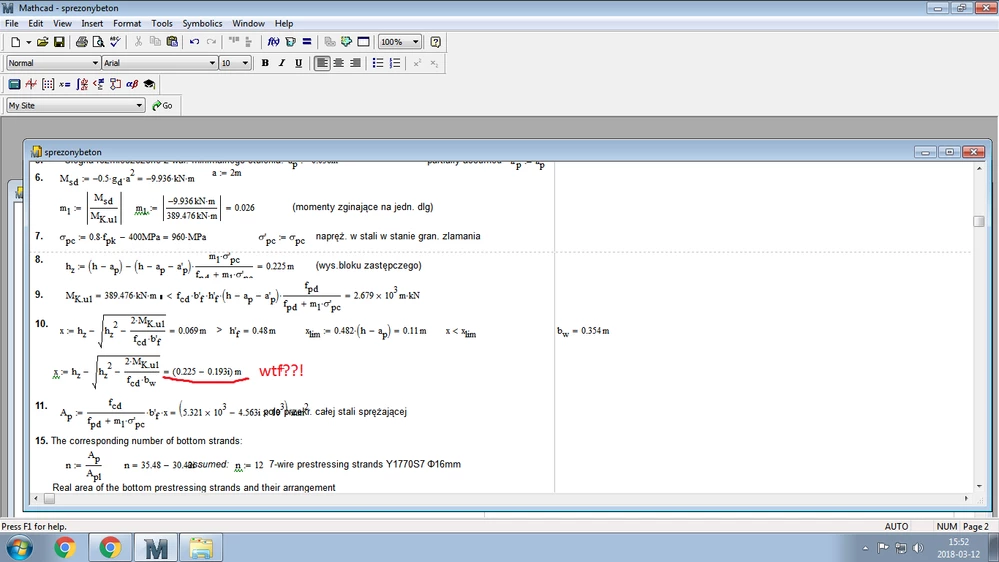Click the Calculate equals-sign icon
The height and width of the screenshot is (562, 999).
point(307,42)
